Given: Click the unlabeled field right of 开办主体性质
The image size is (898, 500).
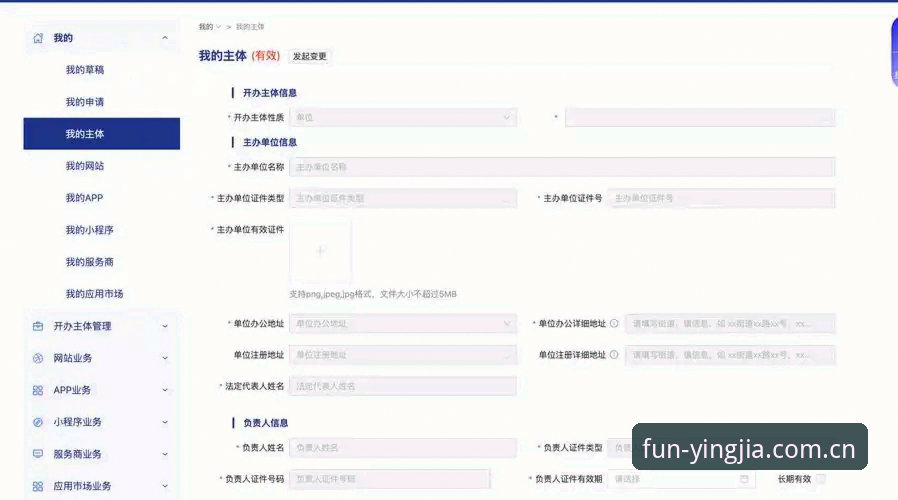Looking at the screenshot, I should click(x=700, y=117).
